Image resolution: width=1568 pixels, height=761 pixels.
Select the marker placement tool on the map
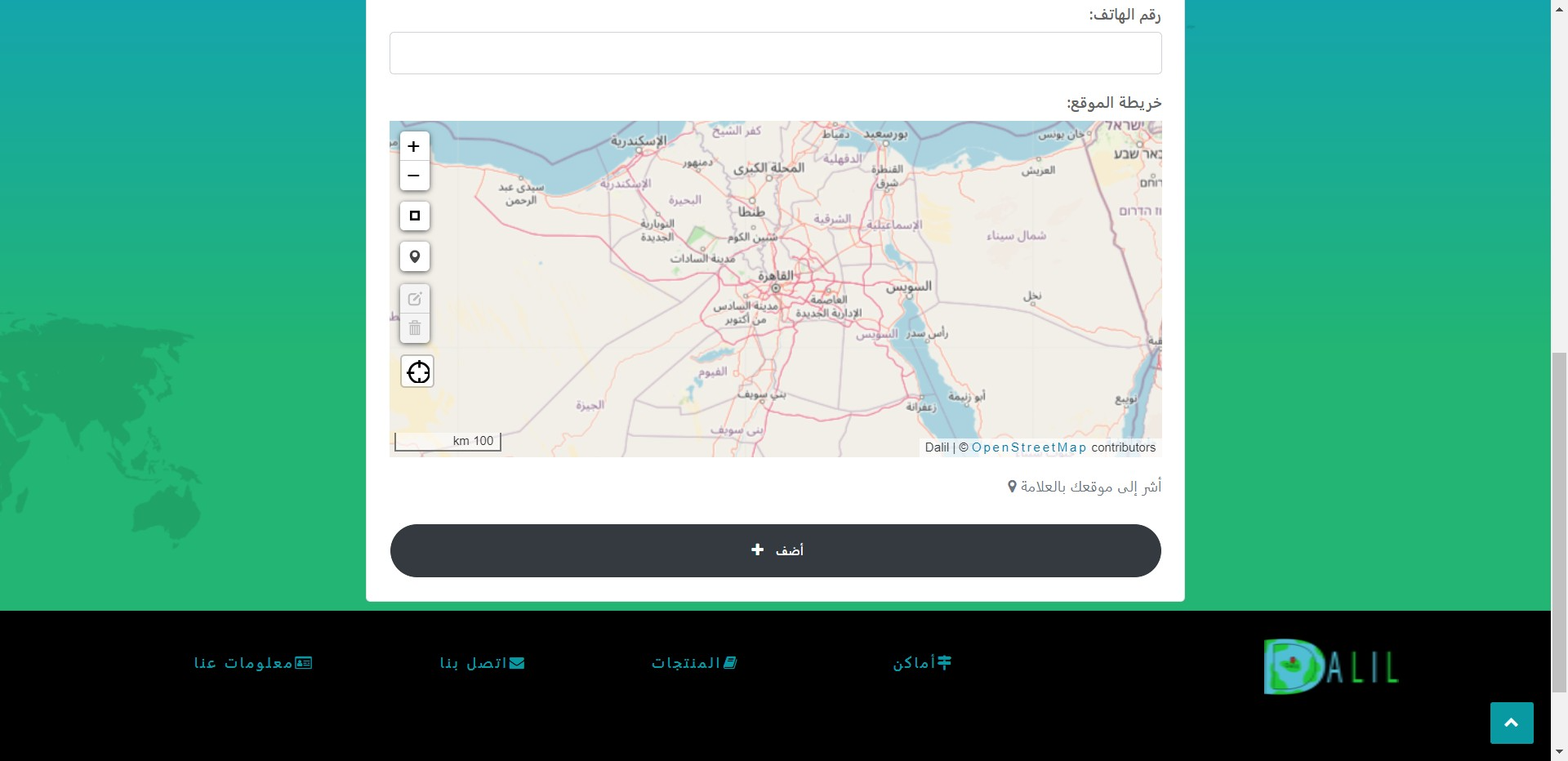pyautogui.click(x=415, y=256)
